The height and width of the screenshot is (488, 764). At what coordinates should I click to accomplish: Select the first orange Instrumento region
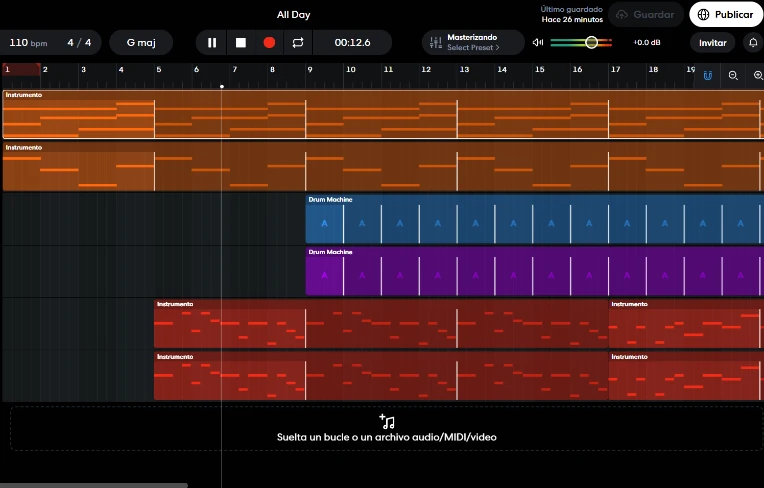pyautogui.click(x=383, y=114)
